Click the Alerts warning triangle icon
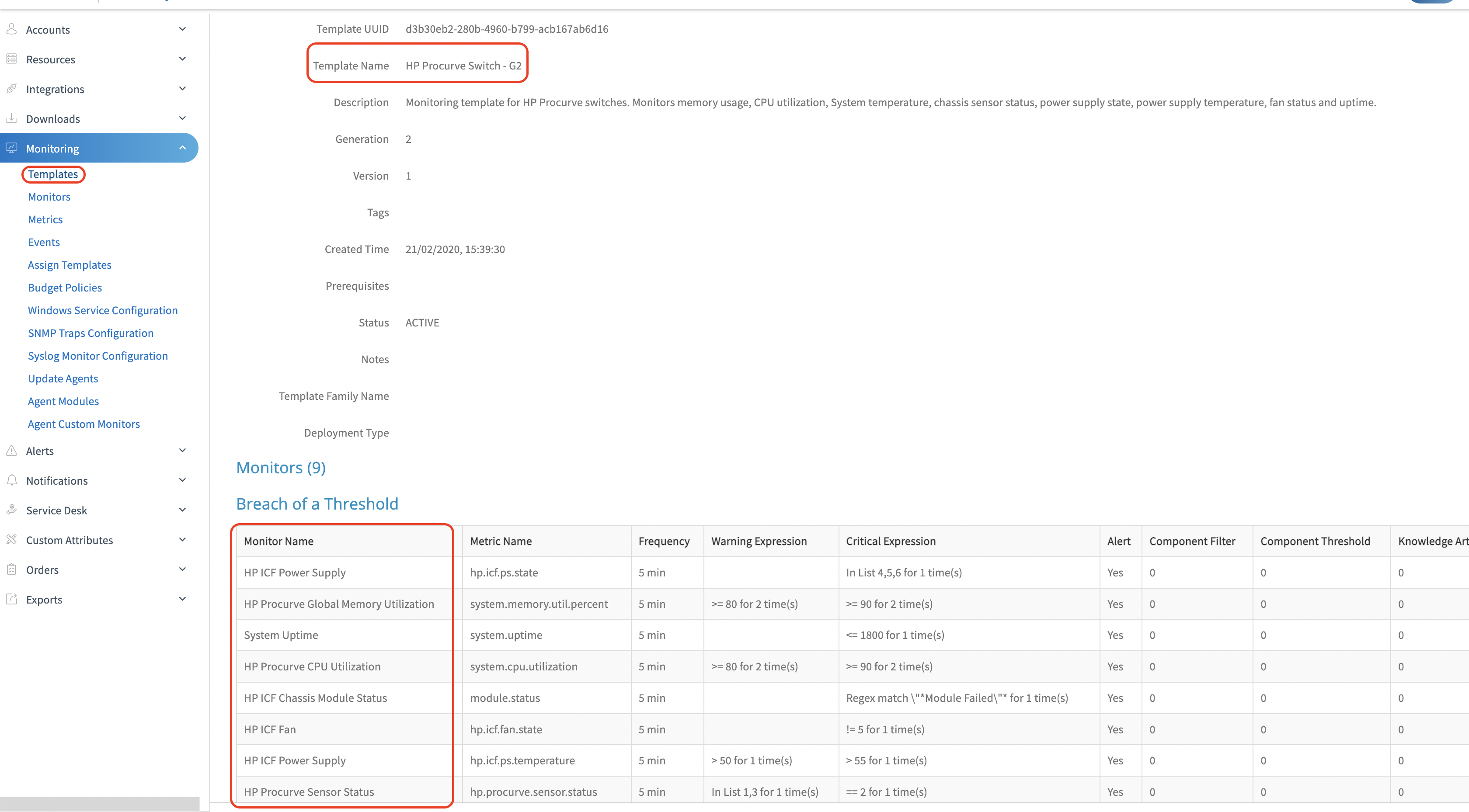1469x812 pixels. click(11, 451)
